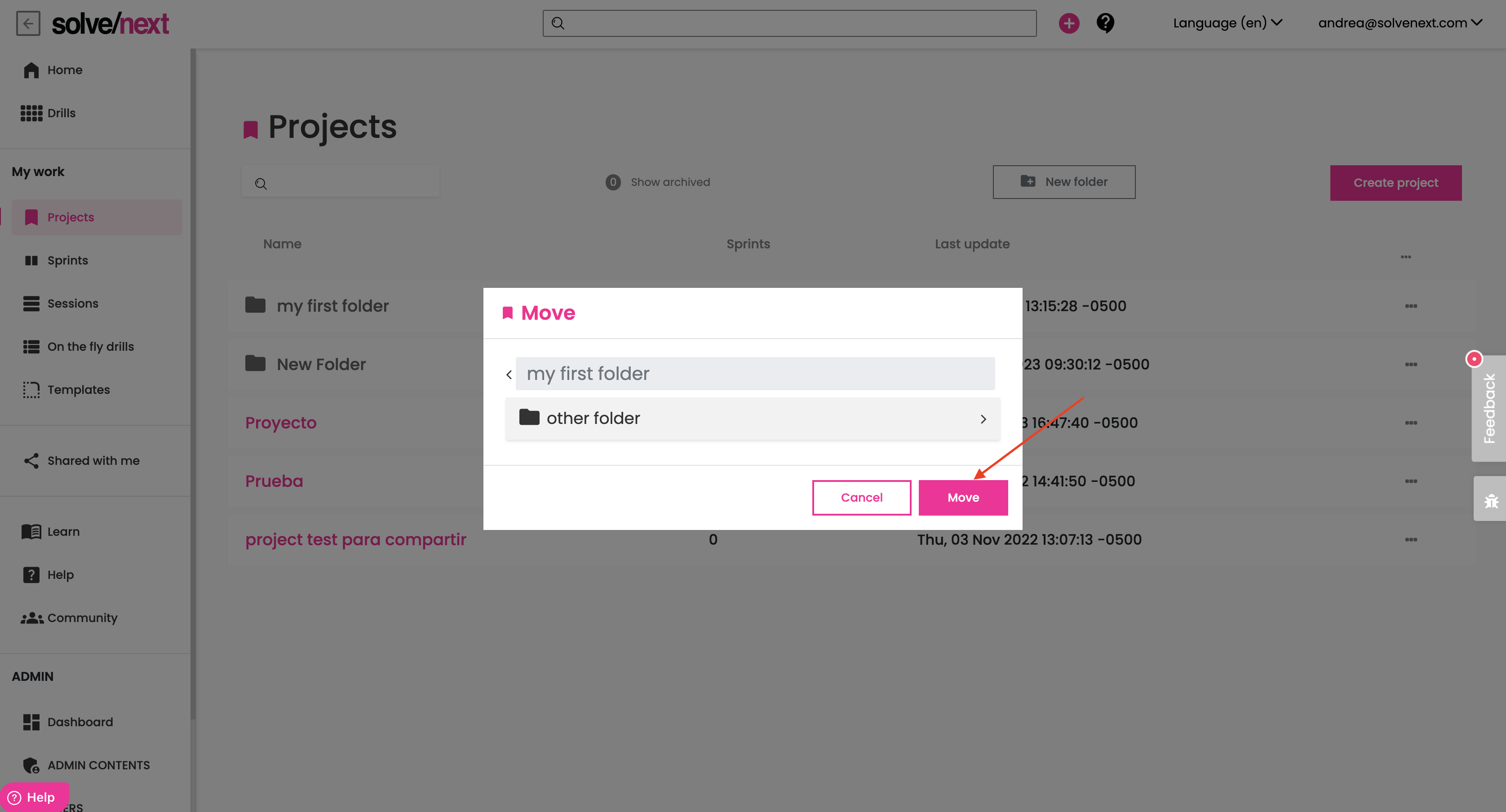Open the Language (en) dropdown
The image size is (1506, 812).
(1227, 23)
